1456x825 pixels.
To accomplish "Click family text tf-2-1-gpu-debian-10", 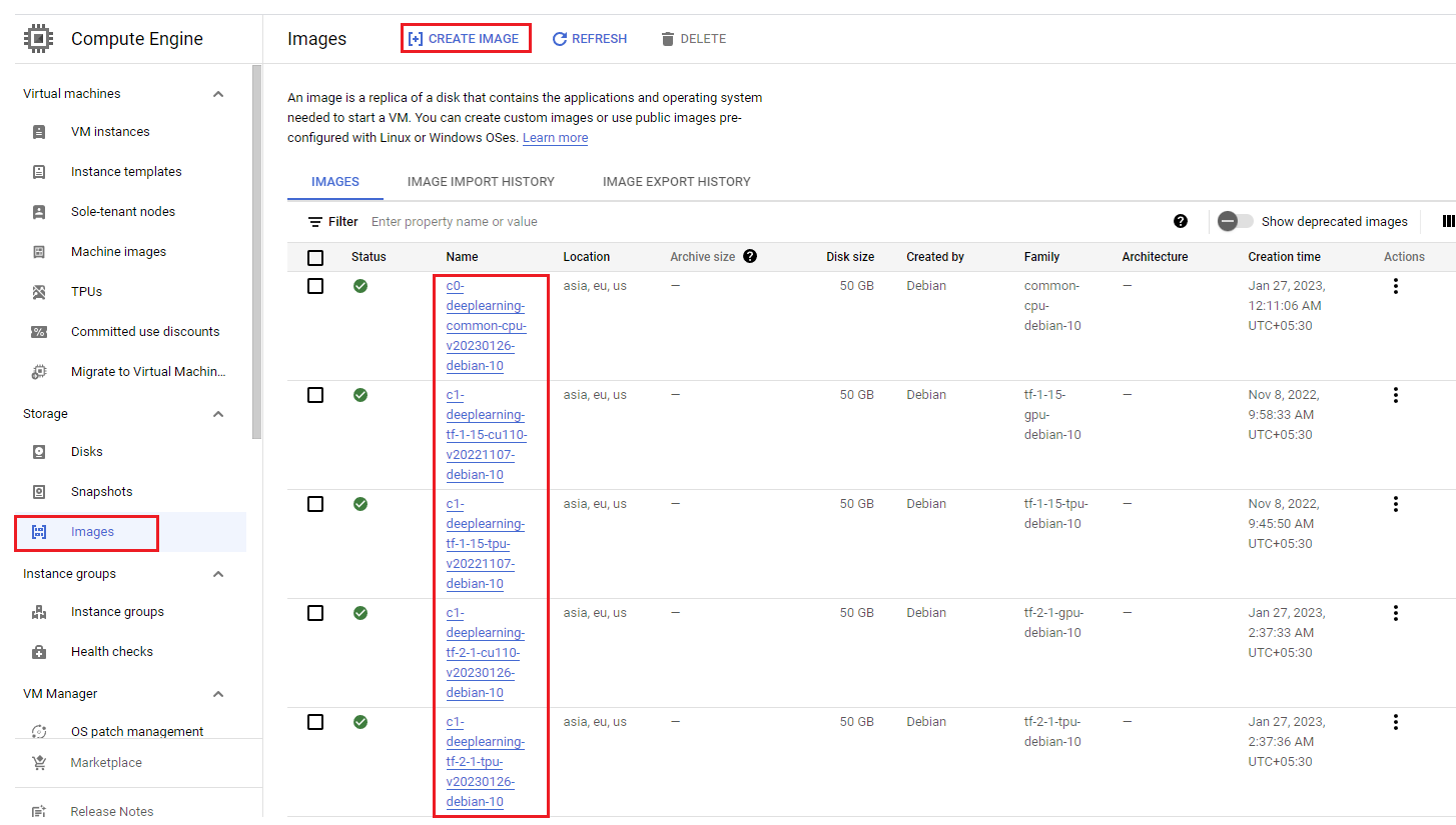I will click(1054, 623).
